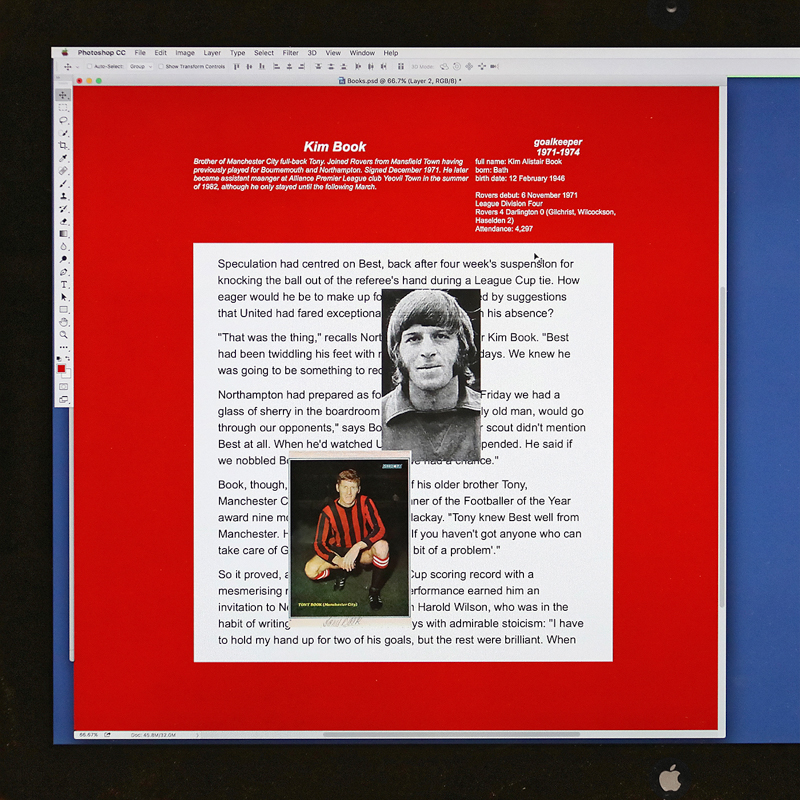Click the Books.psd document title
The width and height of the screenshot is (800, 800).
tap(400, 81)
